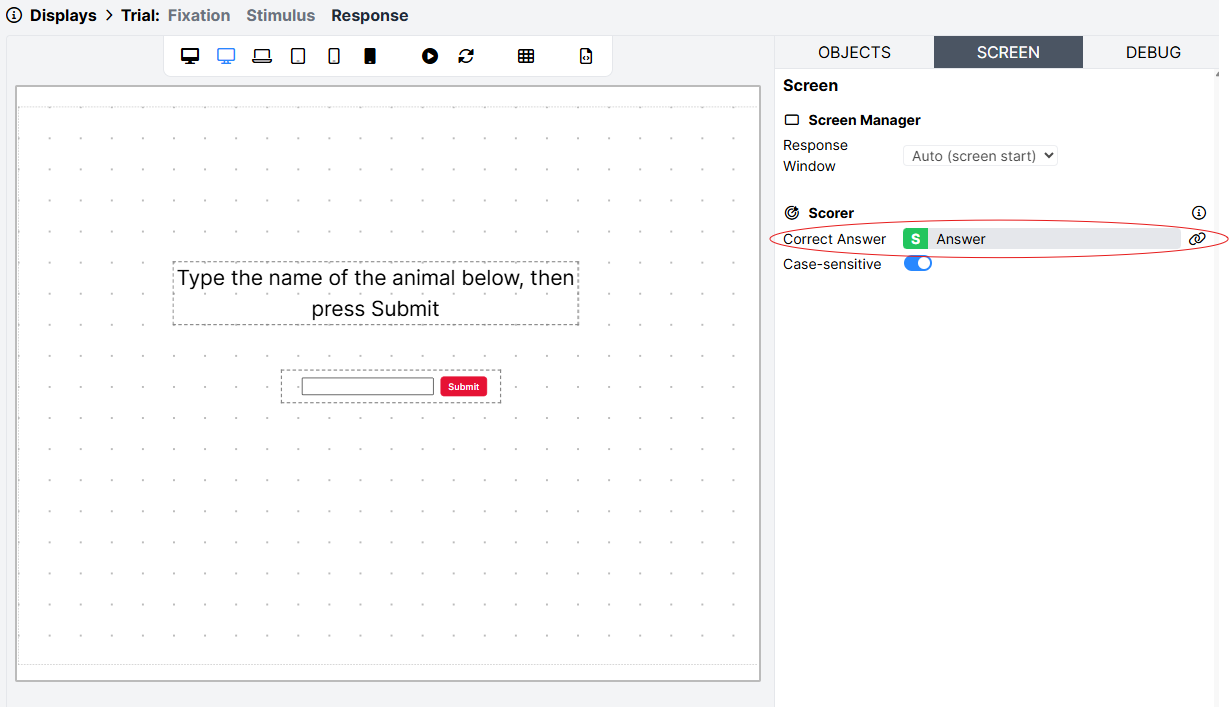Click the green S spreadsheet badge
The width and height of the screenshot is (1229, 707).
(915, 239)
